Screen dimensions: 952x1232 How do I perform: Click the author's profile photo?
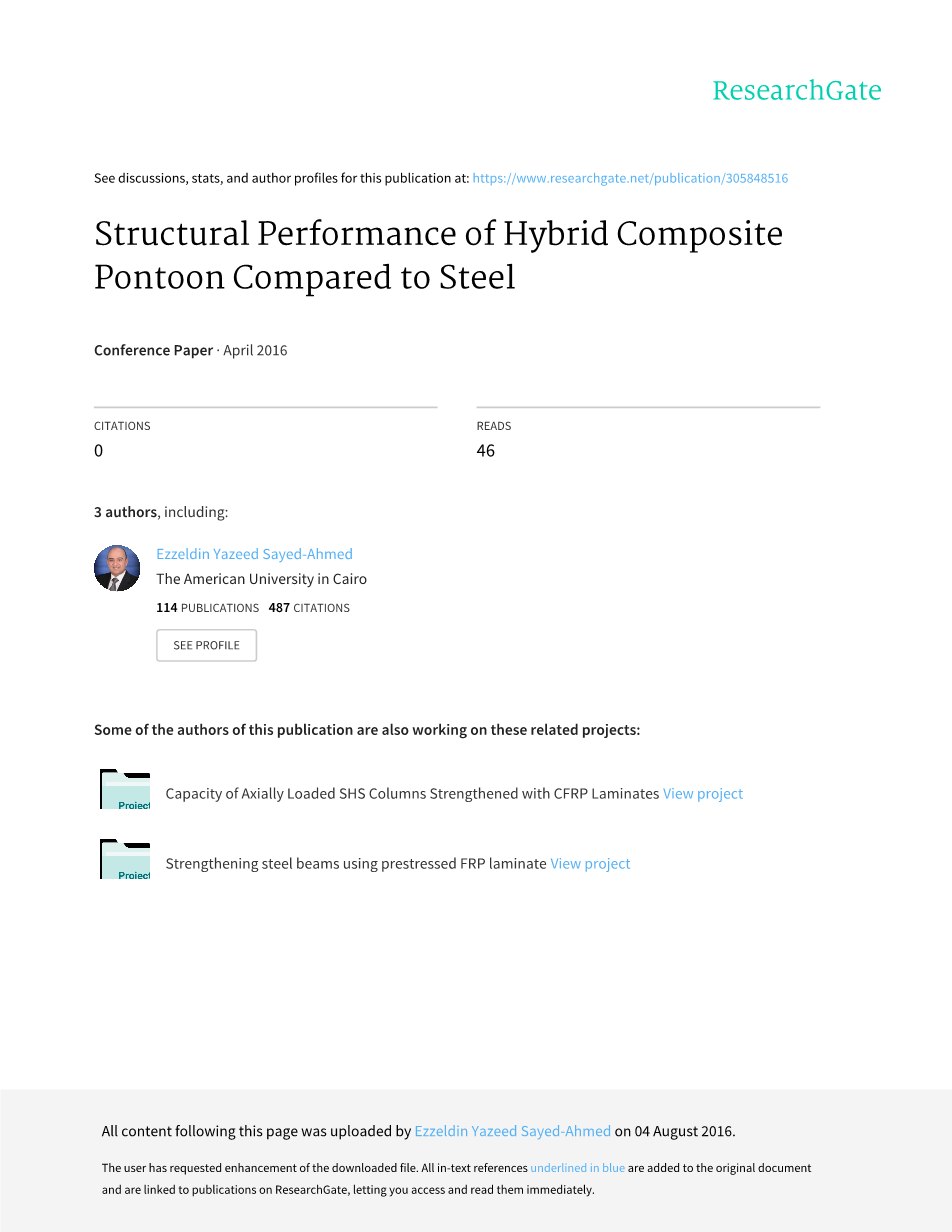coord(117,568)
